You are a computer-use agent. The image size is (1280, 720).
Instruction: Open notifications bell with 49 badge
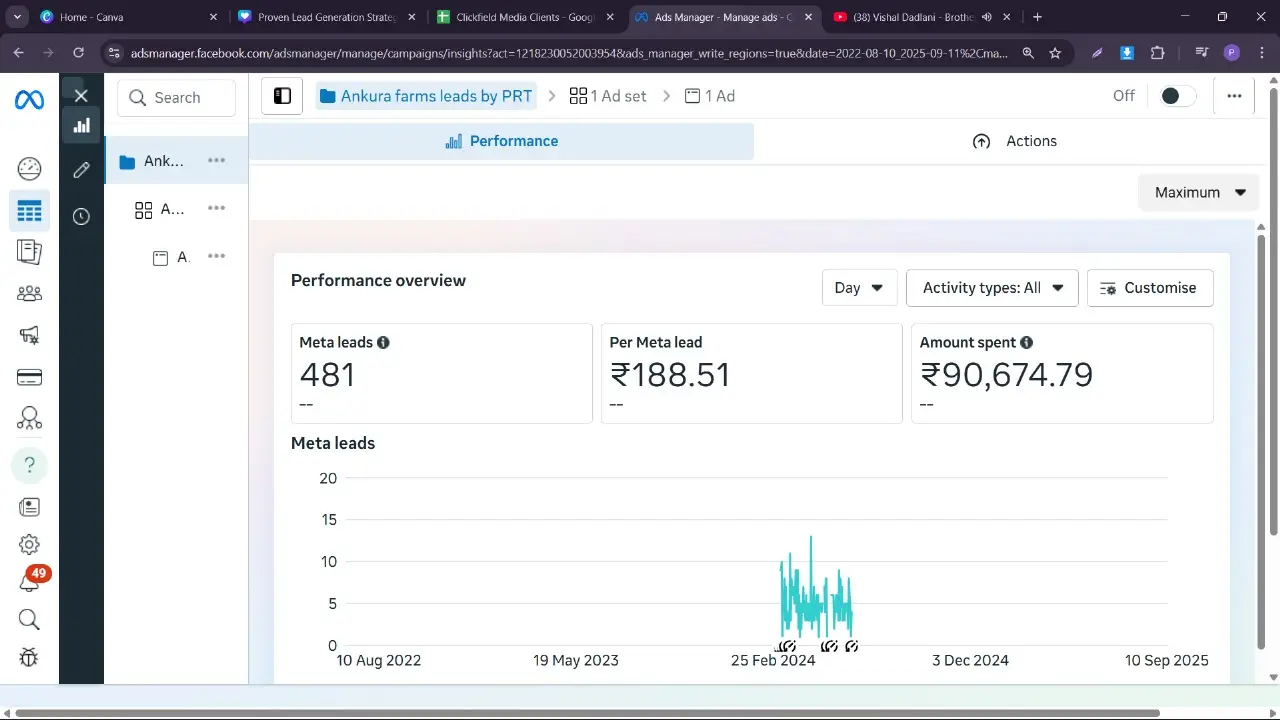tap(30, 582)
